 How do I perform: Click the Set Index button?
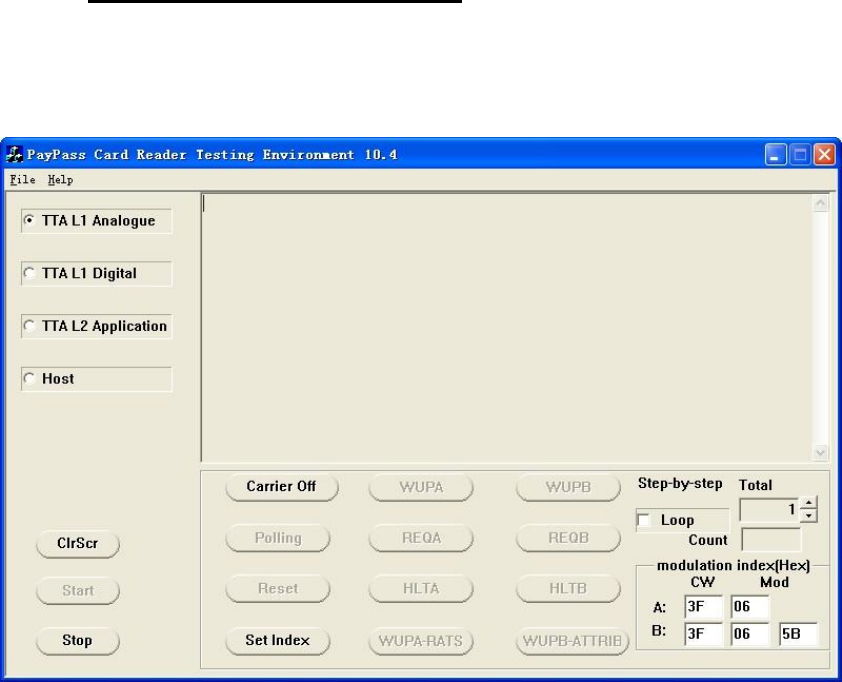click(x=278, y=640)
